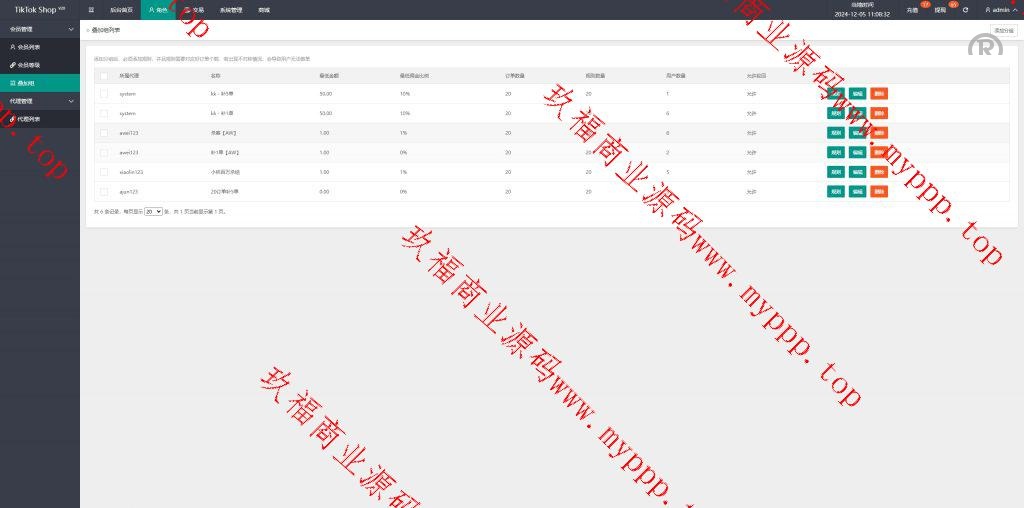Open the 系统管理 top menu
The width and height of the screenshot is (1024, 508).
231,9
